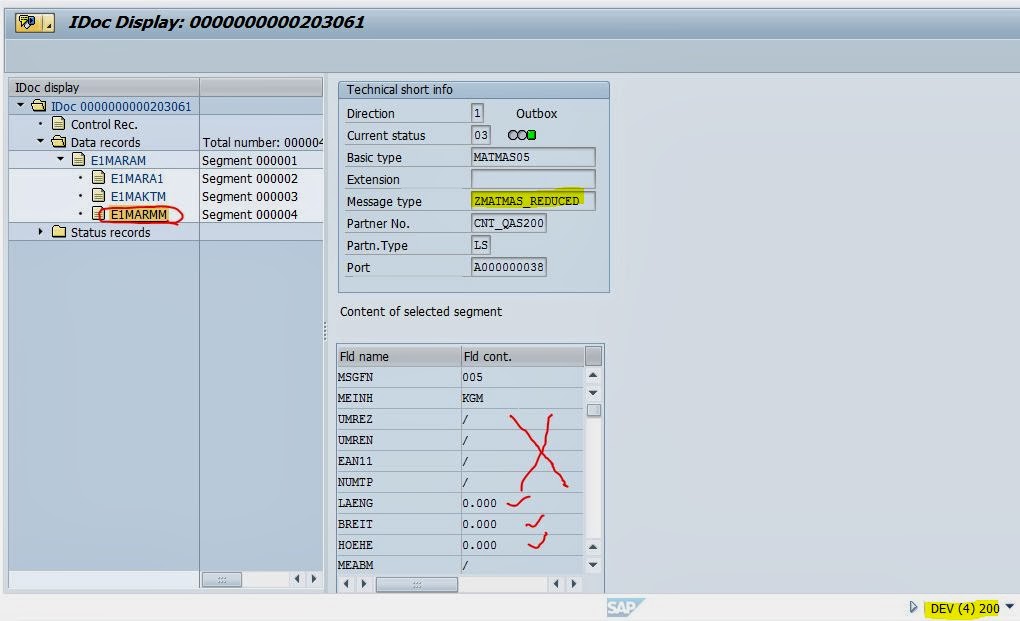The image size is (1020, 621).
Task: Click the tree panel scroll right arrow
Action: [x=314, y=578]
